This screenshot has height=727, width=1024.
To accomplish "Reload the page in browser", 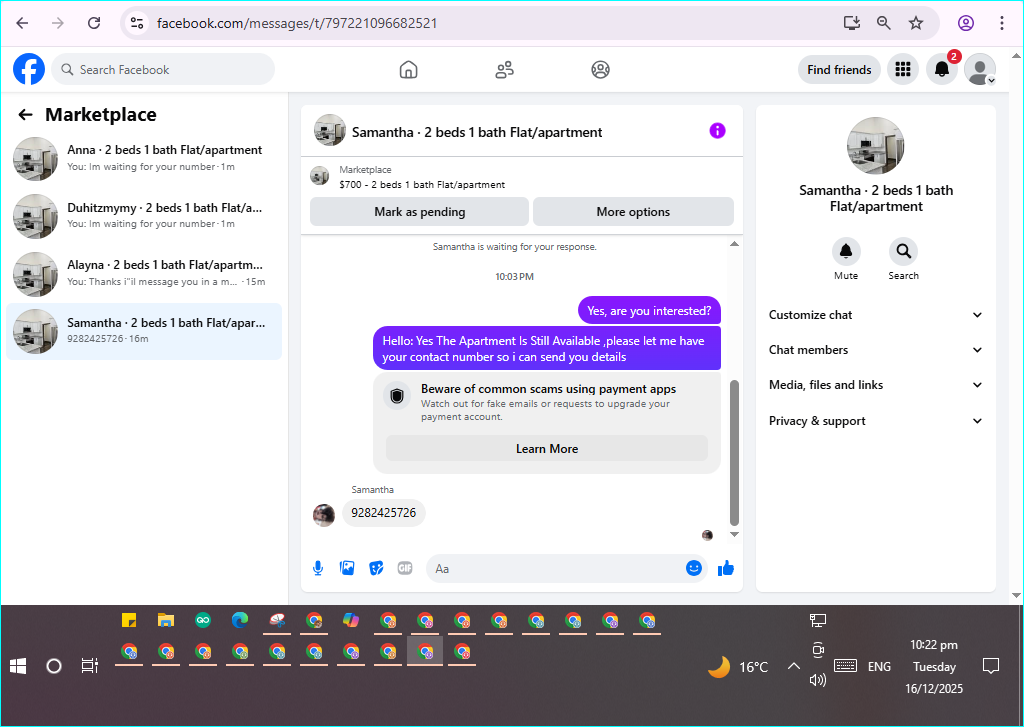I will coord(94,23).
